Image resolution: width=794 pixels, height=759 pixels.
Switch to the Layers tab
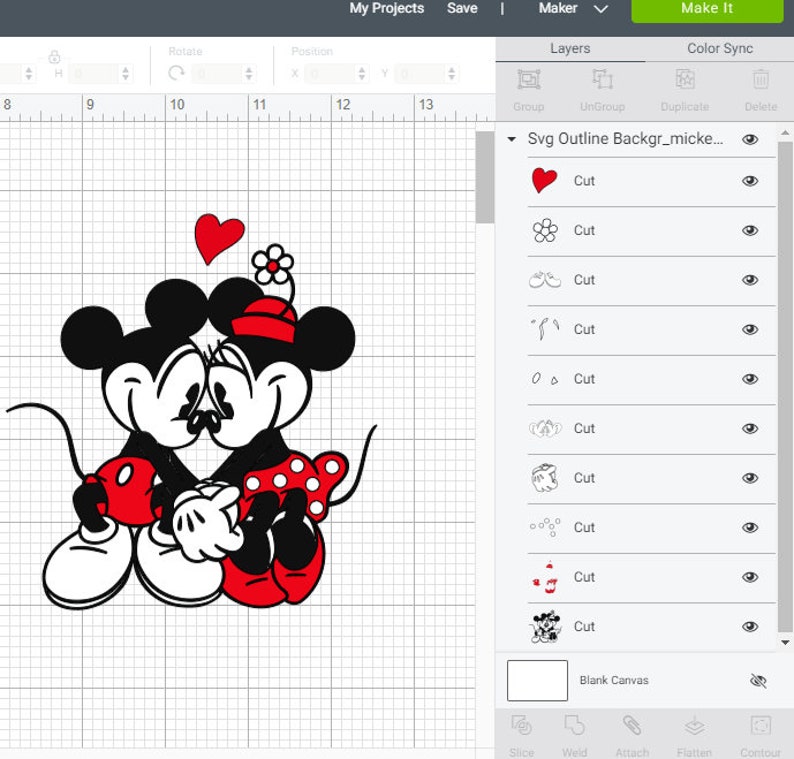coord(570,49)
